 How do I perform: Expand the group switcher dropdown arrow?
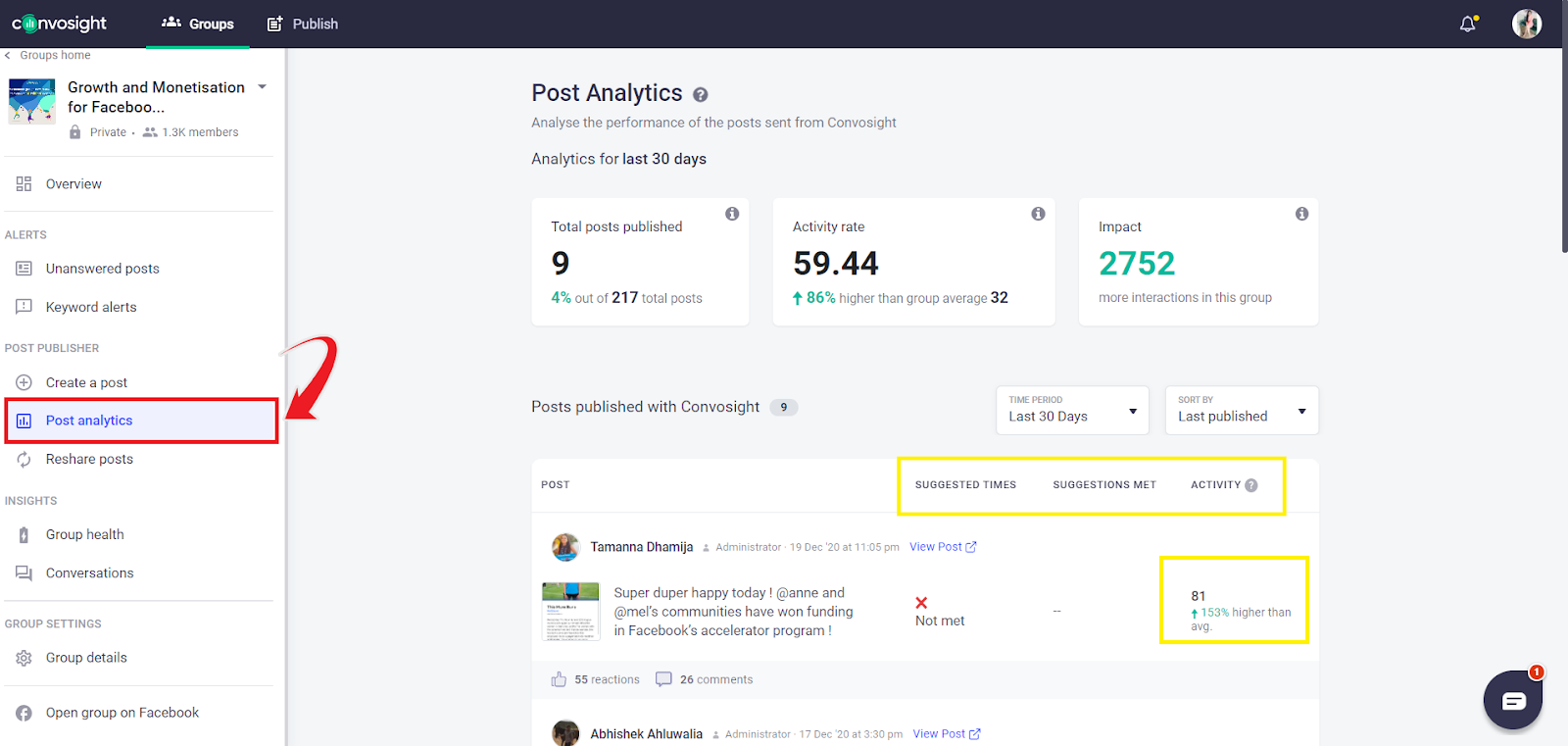click(262, 87)
